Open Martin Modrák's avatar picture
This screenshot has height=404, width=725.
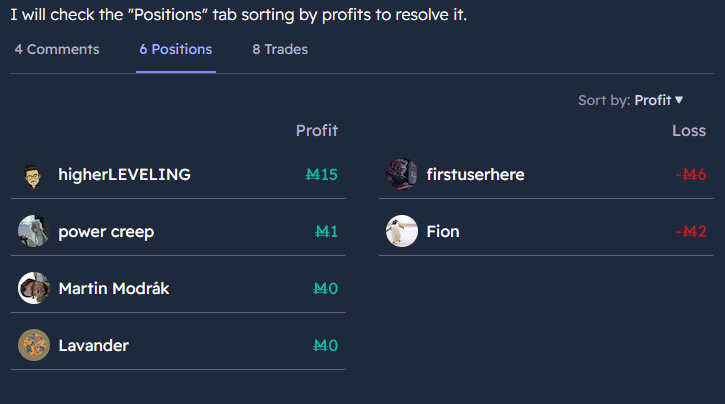click(33, 288)
